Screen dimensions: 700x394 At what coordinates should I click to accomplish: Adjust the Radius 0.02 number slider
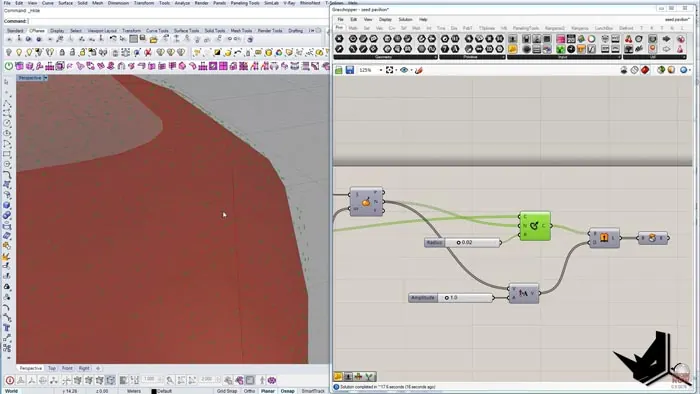pyautogui.click(x=462, y=242)
